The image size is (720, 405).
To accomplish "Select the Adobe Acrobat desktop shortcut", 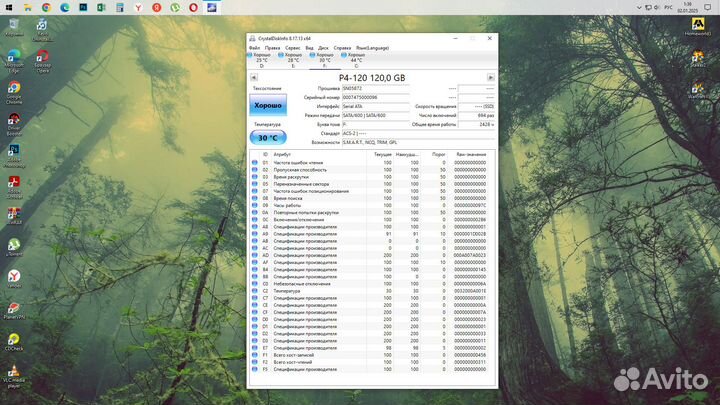I will 14,187.
